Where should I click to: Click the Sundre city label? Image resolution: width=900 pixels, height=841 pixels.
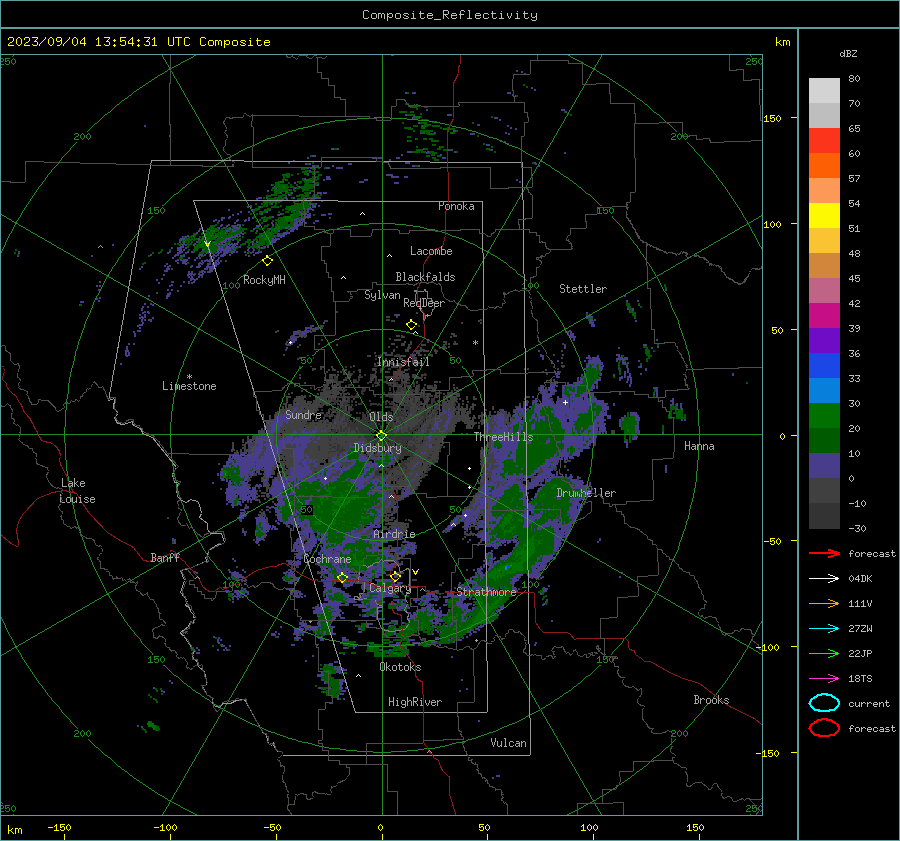[303, 414]
